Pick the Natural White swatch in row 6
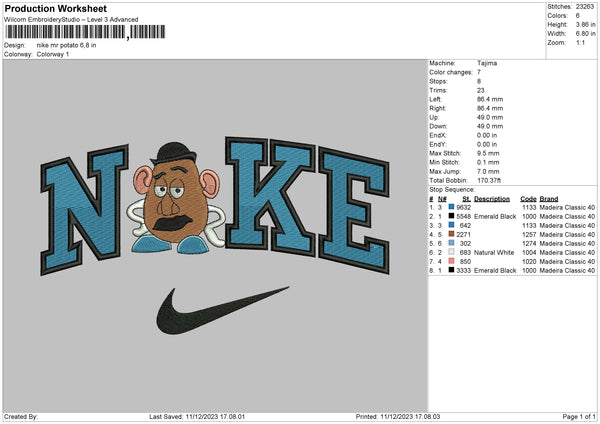 coord(452,252)
